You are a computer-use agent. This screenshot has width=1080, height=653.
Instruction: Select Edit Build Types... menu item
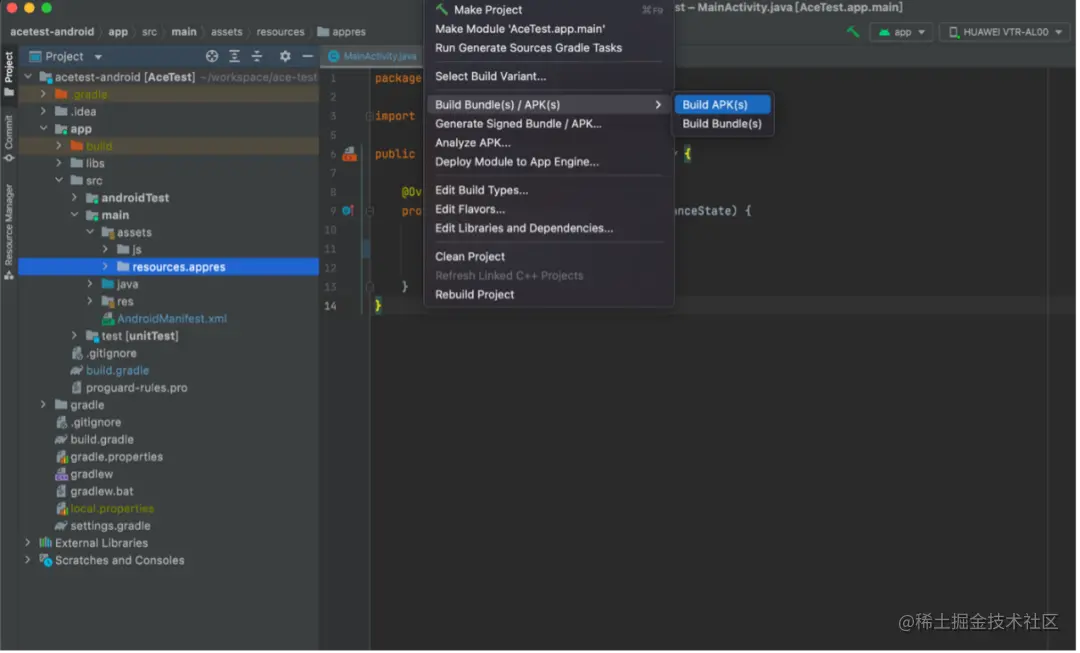point(550,191)
